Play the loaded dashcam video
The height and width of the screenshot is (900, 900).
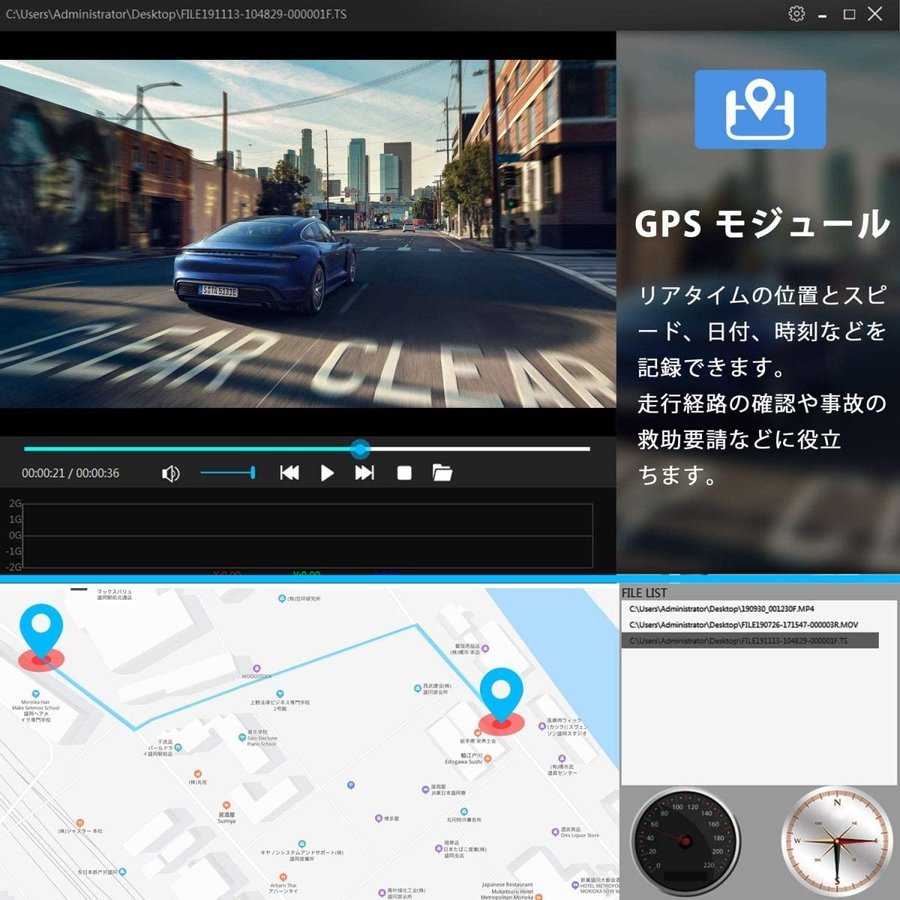327,473
